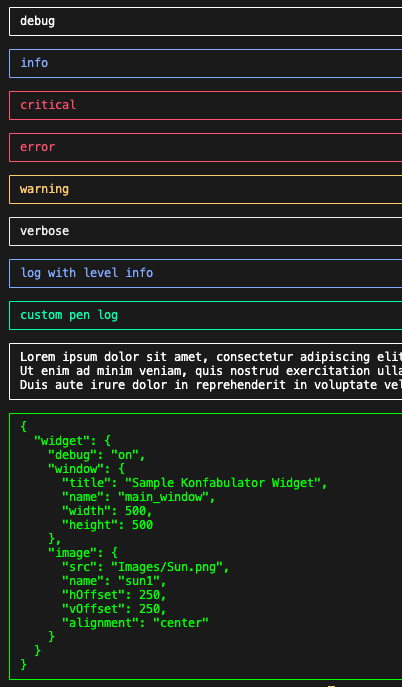The image size is (402, 687).
Task: Select the "error" log message
Action: coord(205,148)
